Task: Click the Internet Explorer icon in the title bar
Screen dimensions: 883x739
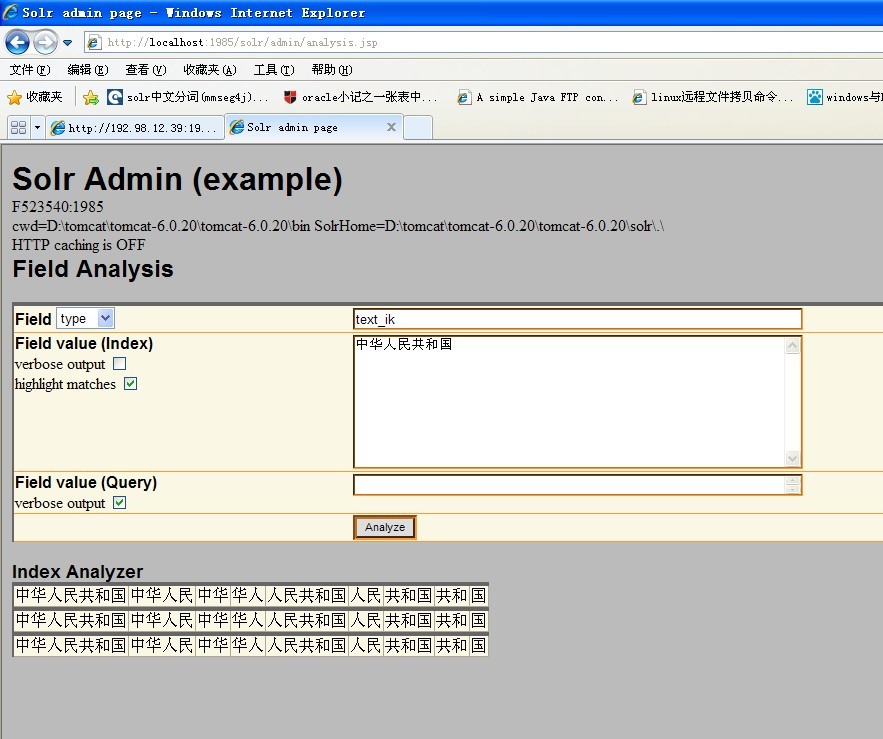Action: click(x=10, y=12)
